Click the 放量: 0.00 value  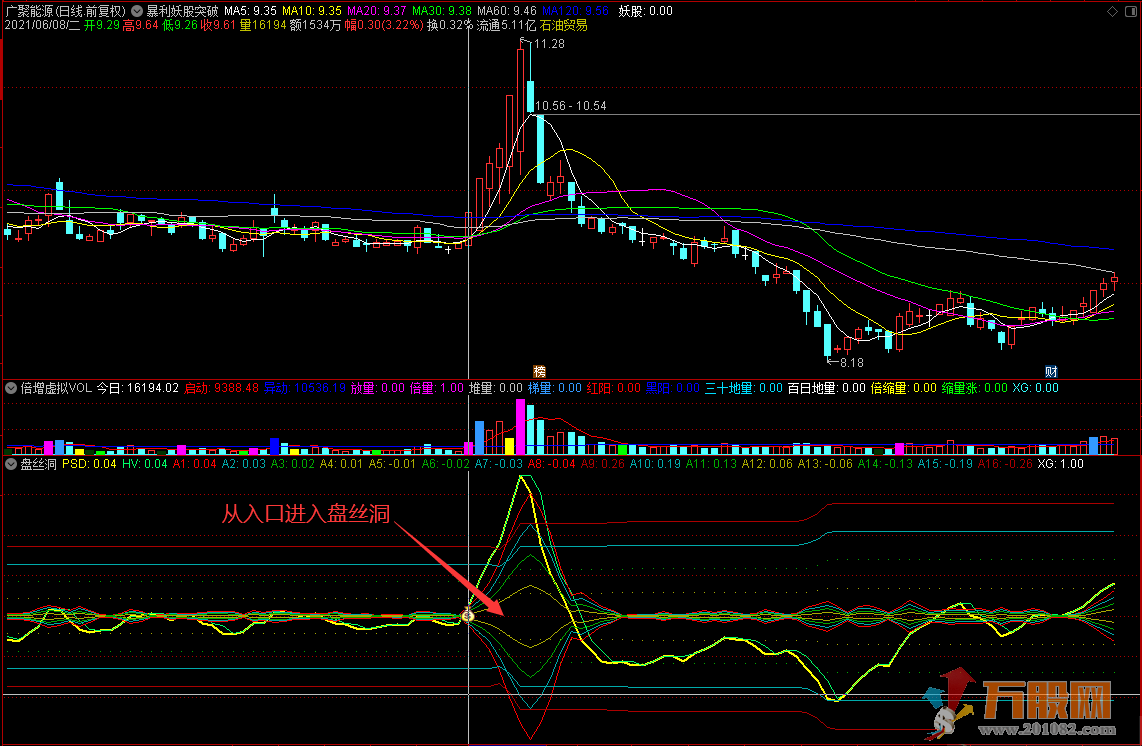(x=377, y=388)
